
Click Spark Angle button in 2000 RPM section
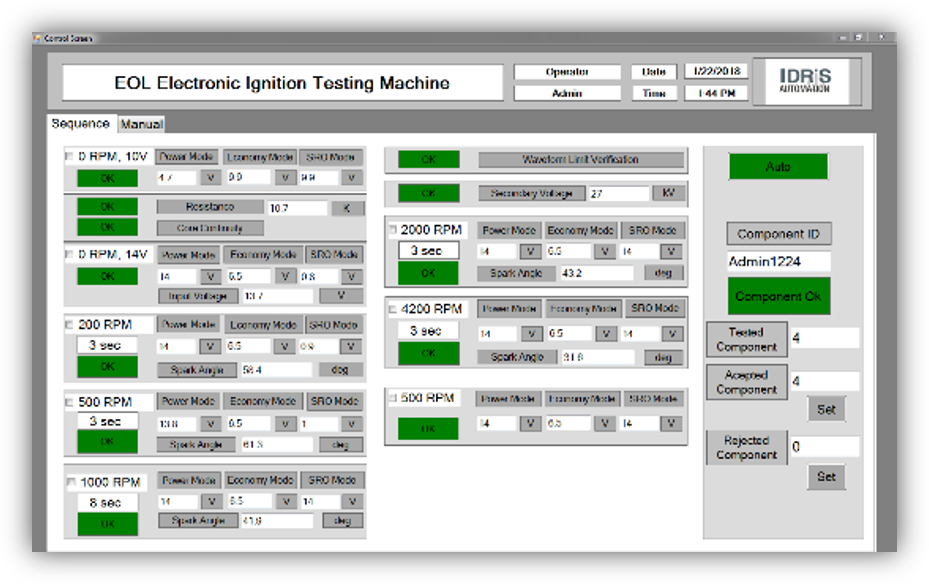click(x=516, y=273)
